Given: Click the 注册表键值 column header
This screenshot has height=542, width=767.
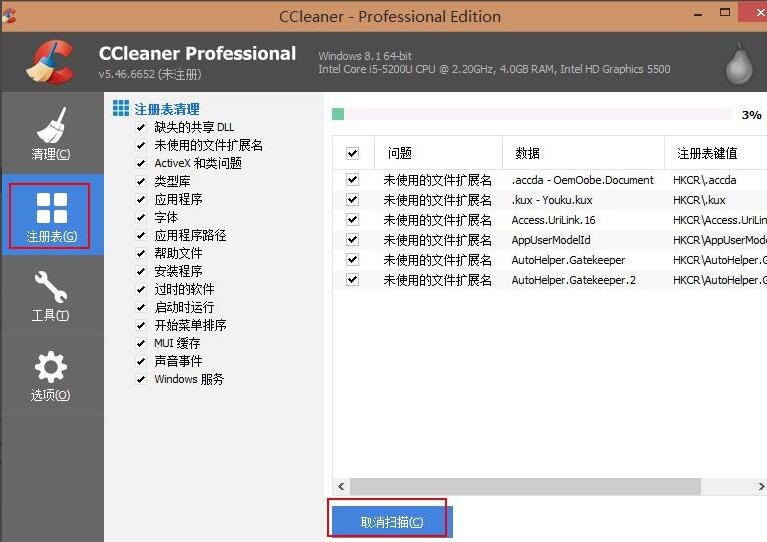Looking at the screenshot, I should pos(707,154).
